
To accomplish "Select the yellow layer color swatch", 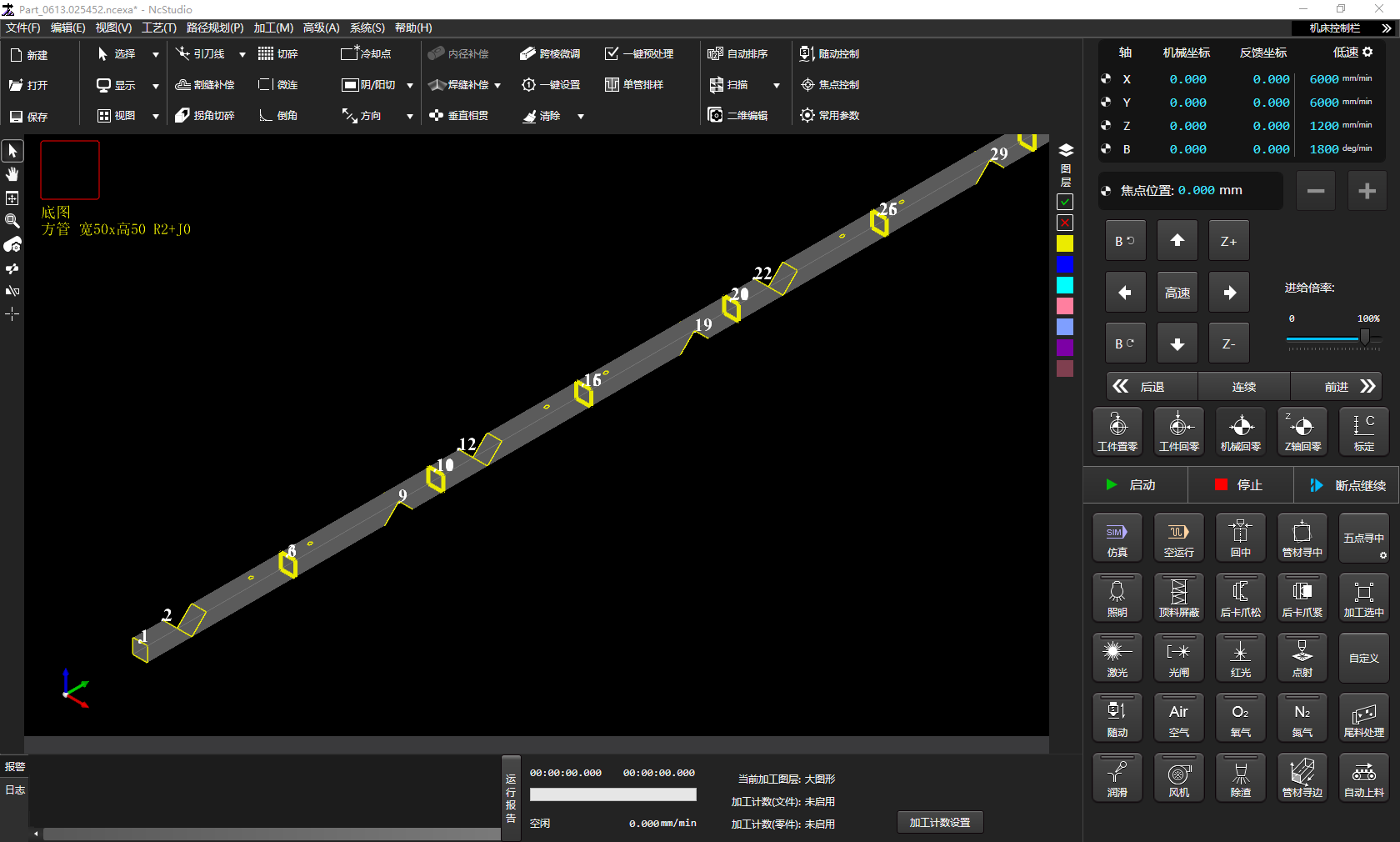I will coord(1065,243).
